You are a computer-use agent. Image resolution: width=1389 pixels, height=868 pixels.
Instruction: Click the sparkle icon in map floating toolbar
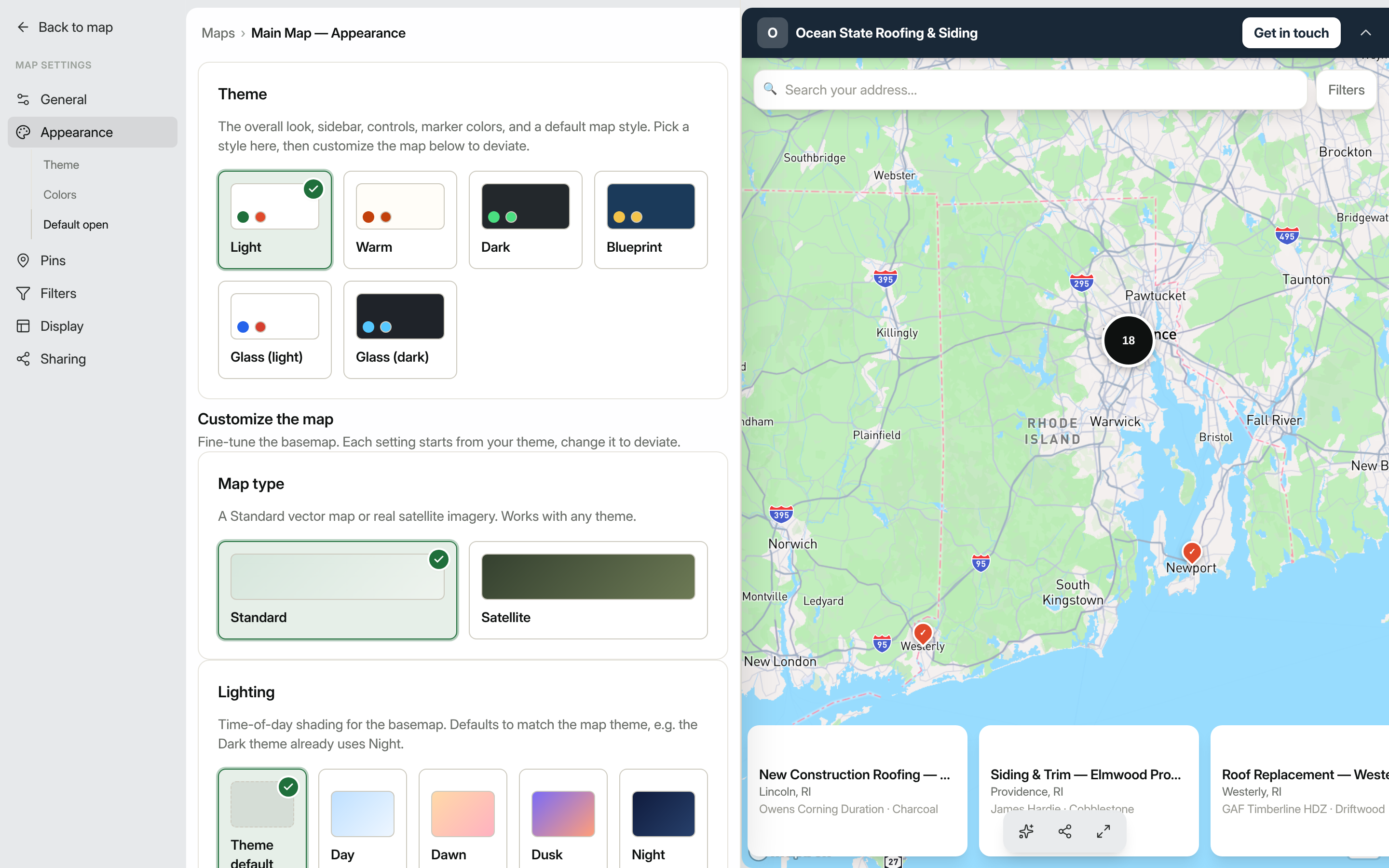click(x=1026, y=831)
